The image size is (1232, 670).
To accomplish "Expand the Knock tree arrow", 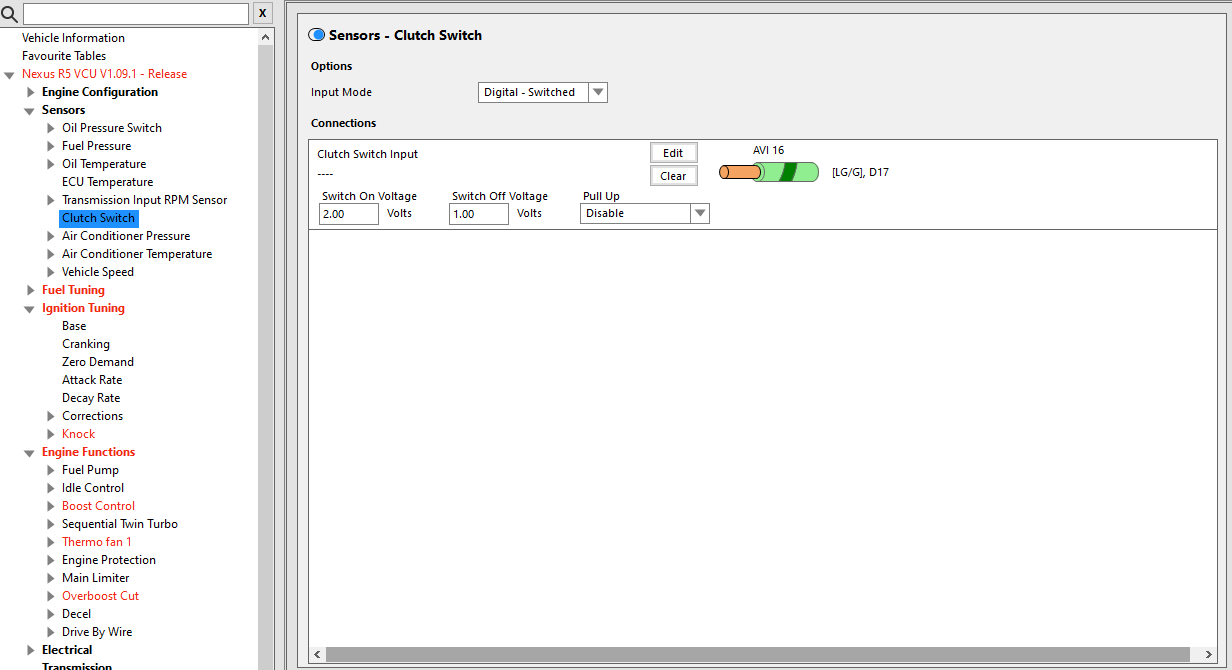I will (x=51, y=434).
